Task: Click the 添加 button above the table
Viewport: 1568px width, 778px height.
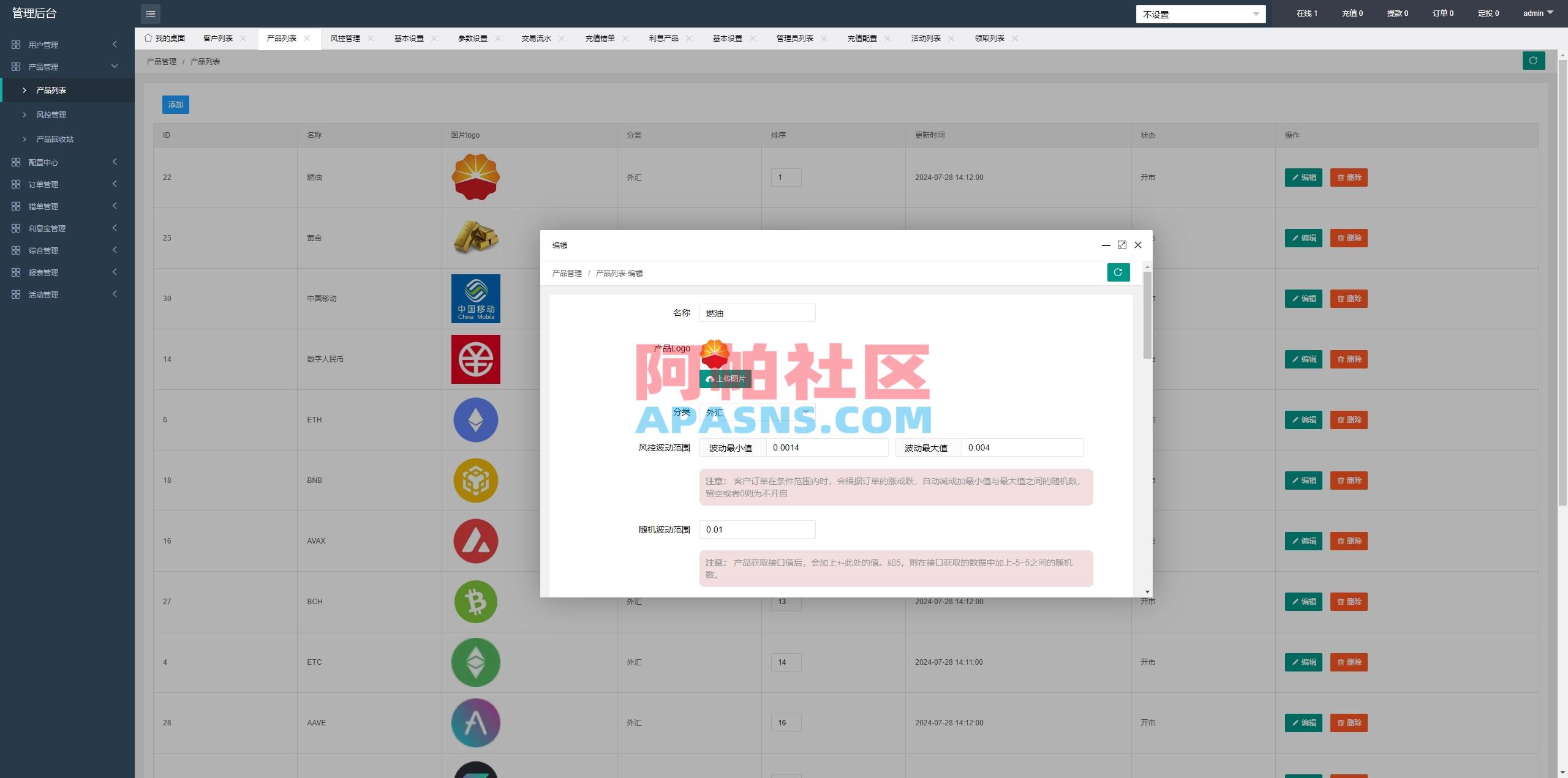Action: (176, 104)
